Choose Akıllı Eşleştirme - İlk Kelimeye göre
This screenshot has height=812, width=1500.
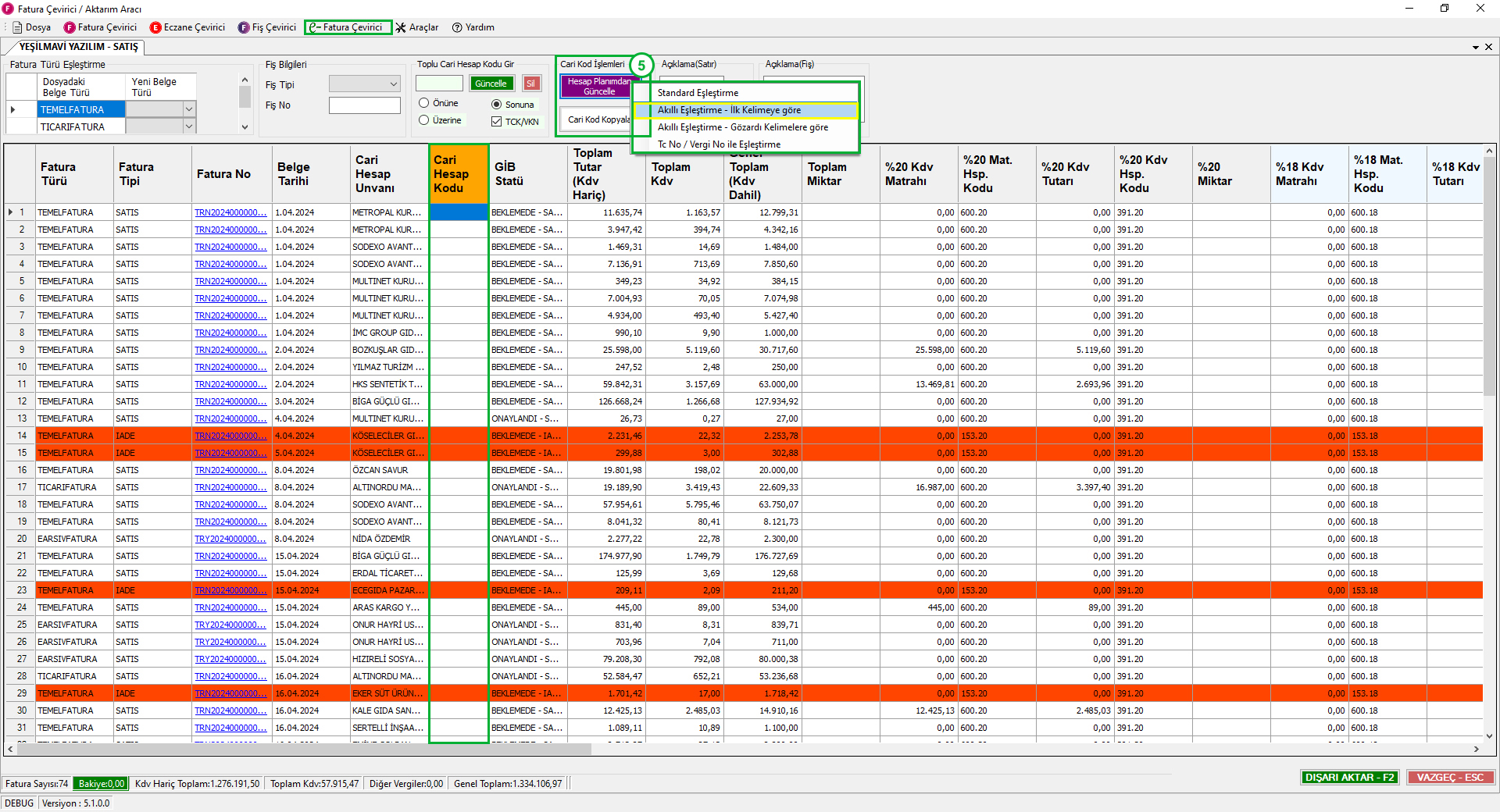click(x=728, y=110)
